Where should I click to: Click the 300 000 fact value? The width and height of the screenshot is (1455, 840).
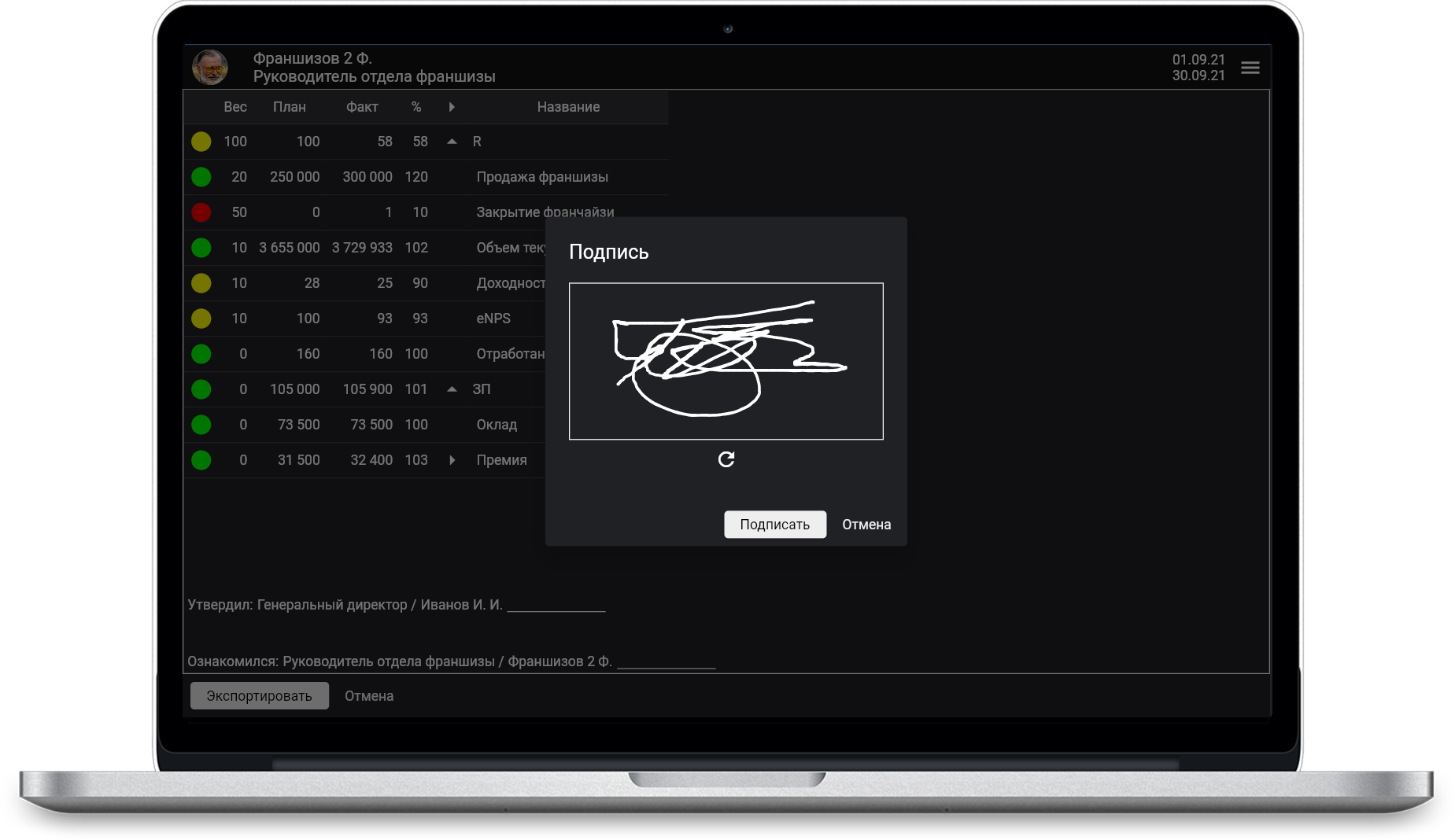(x=367, y=177)
